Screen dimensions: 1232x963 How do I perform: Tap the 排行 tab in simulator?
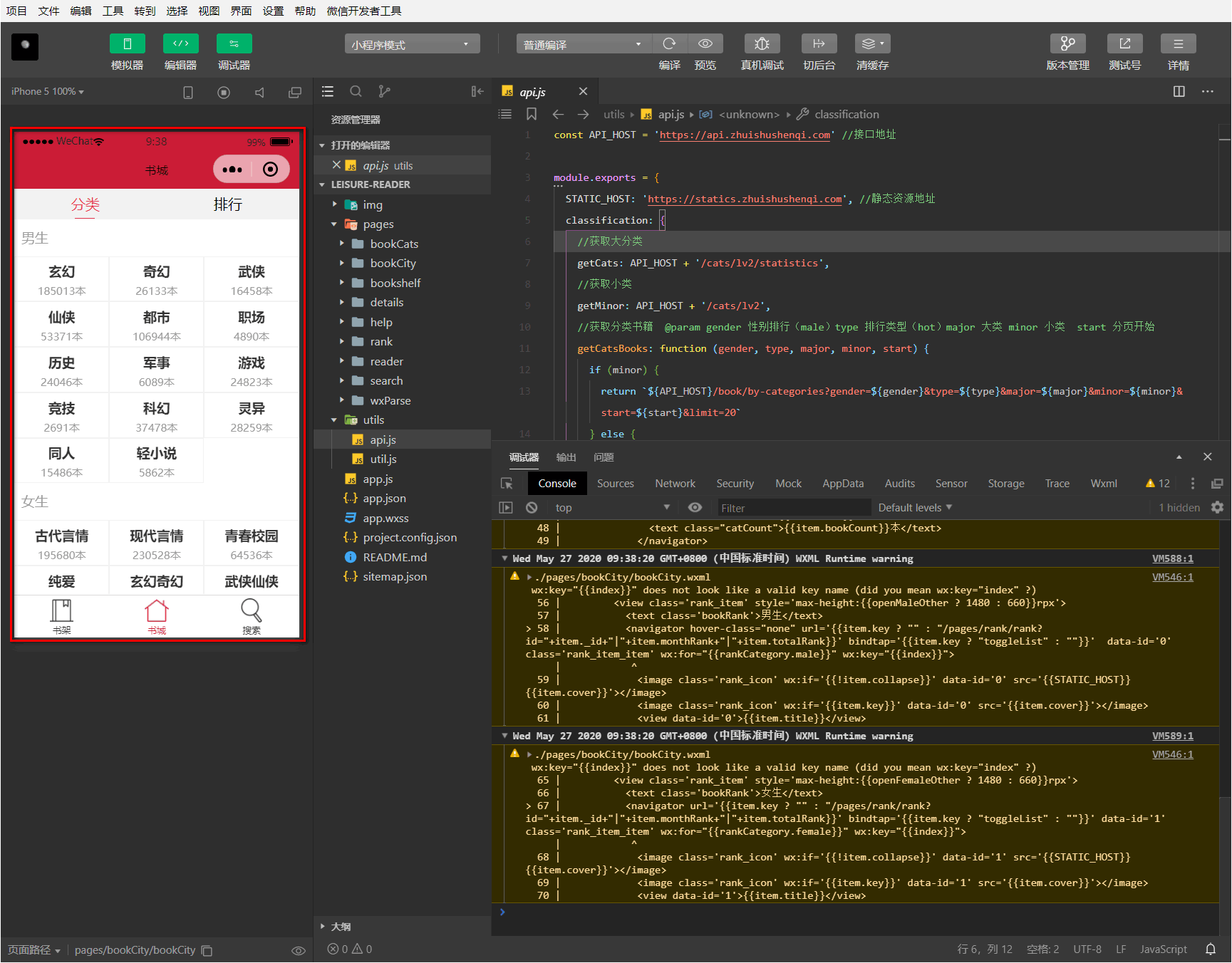228,205
